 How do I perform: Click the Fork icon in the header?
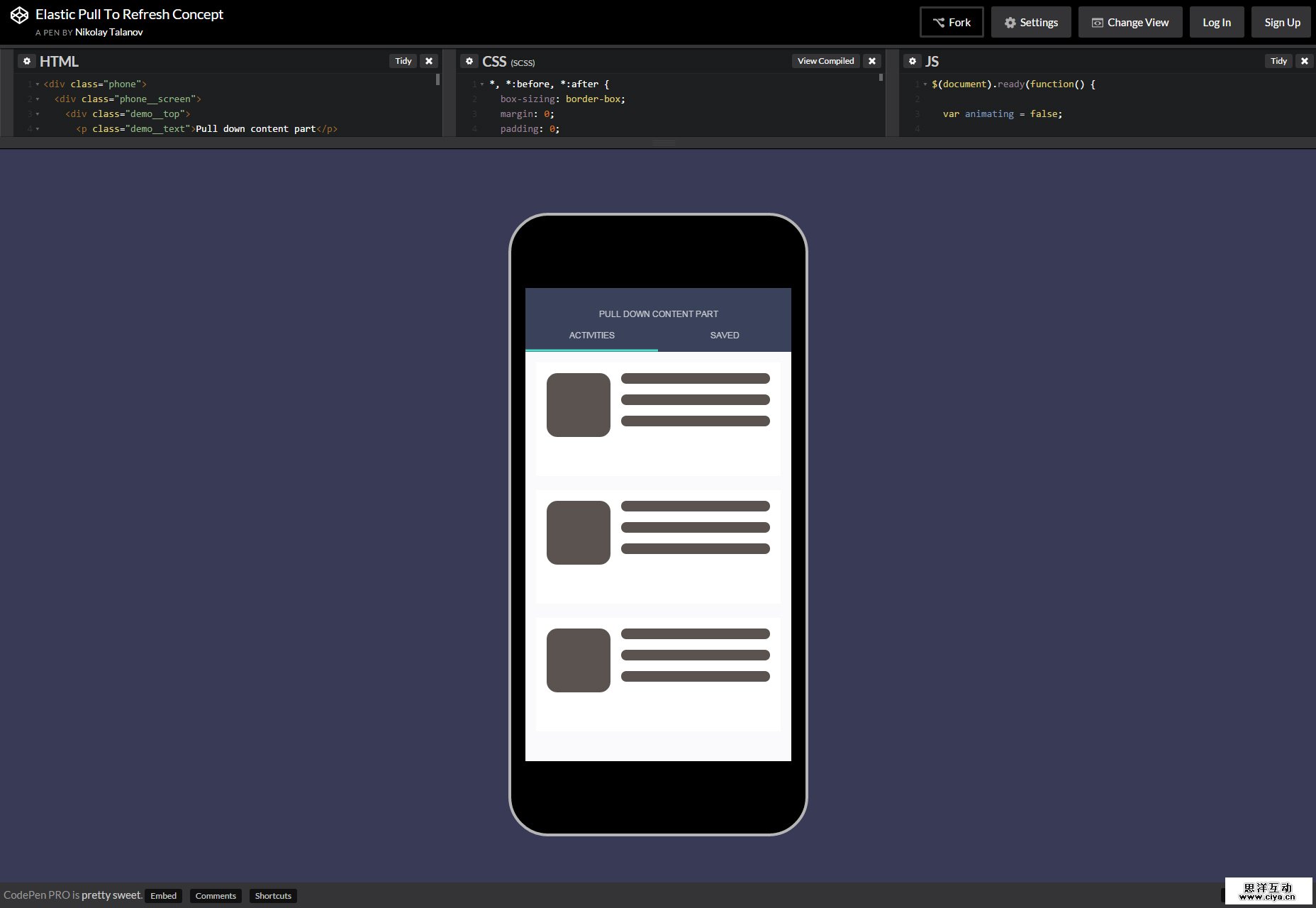[x=938, y=21]
